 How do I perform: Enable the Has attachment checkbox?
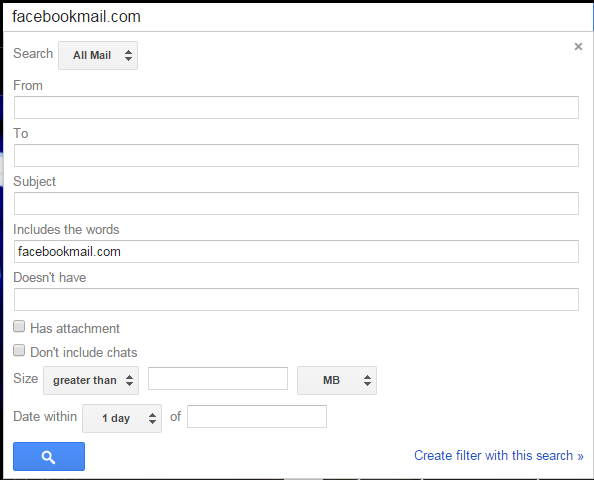(x=19, y=327)
